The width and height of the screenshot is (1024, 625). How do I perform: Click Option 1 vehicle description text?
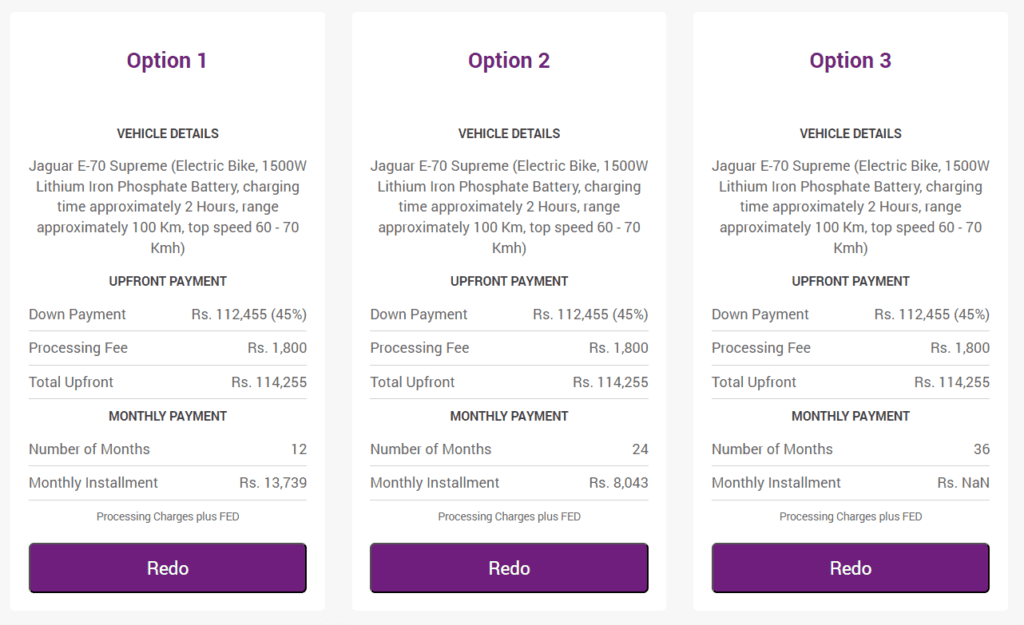click(x=167, y=206)
